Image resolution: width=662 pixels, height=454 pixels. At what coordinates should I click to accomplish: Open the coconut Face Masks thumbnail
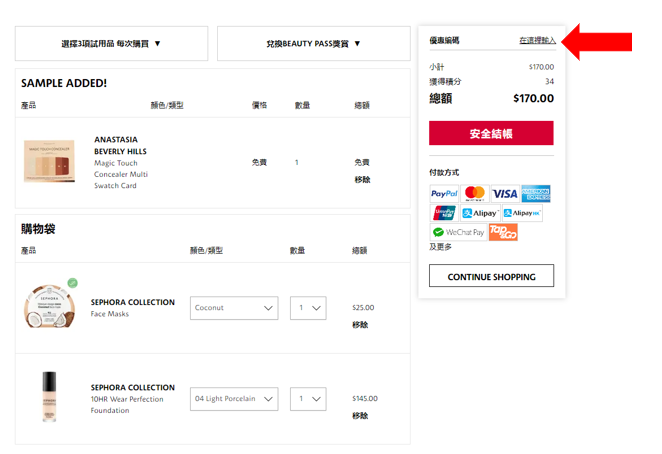[x=50, y=306]
